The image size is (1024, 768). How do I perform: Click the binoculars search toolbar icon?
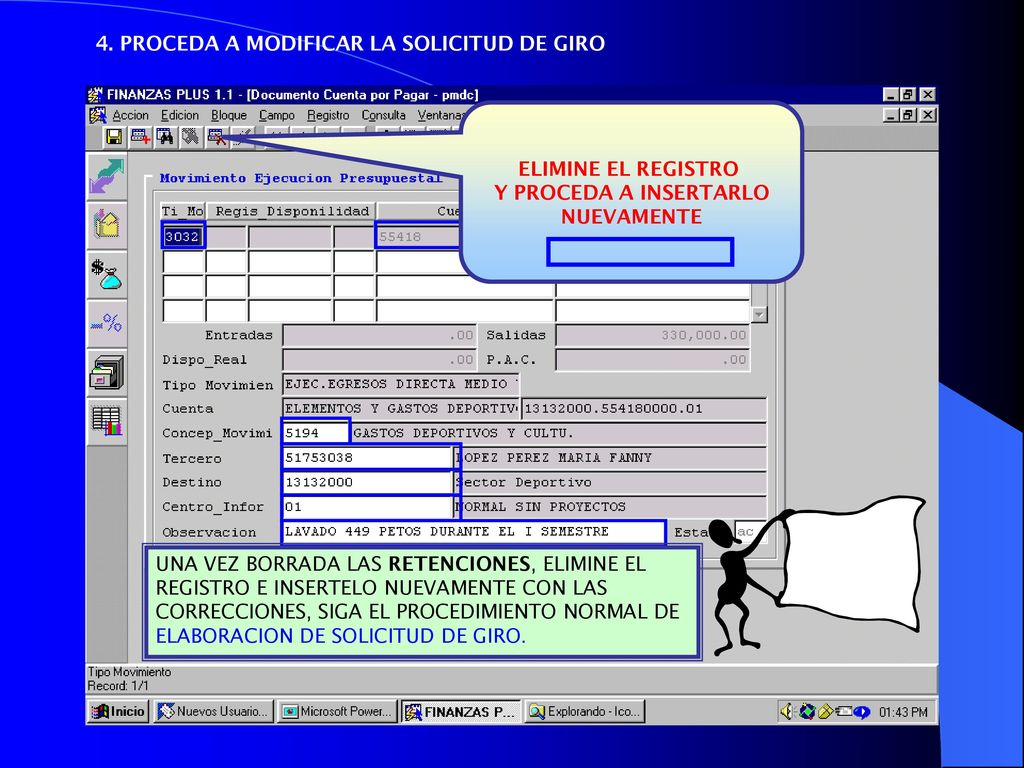pyautogui.click(x=165, y=136)
